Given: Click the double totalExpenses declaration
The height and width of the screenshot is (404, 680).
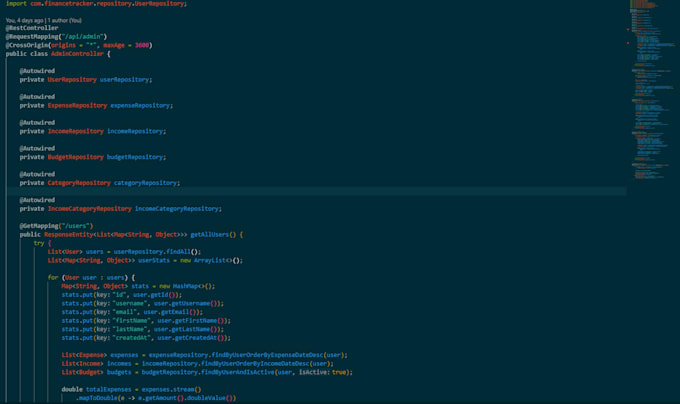Looking at the screenshot, I should point(131,390).
